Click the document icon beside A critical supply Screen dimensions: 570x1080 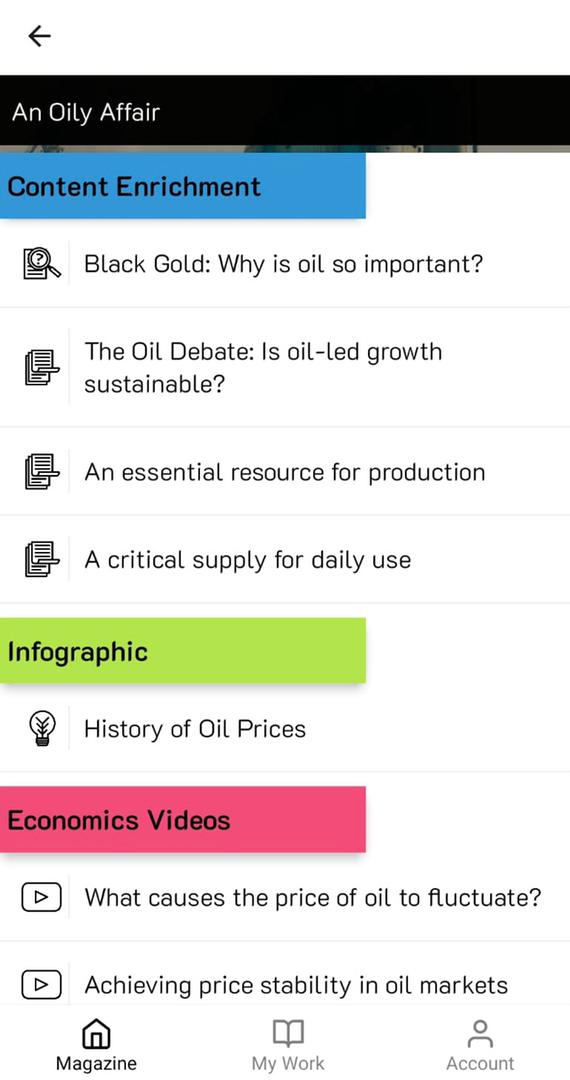coord(42,559)
